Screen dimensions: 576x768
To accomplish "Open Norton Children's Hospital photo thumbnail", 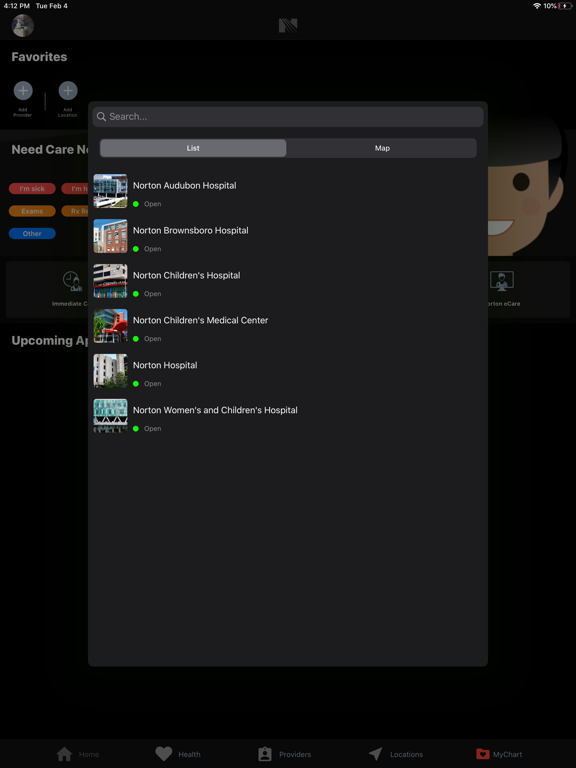I will tap(110, 281).
